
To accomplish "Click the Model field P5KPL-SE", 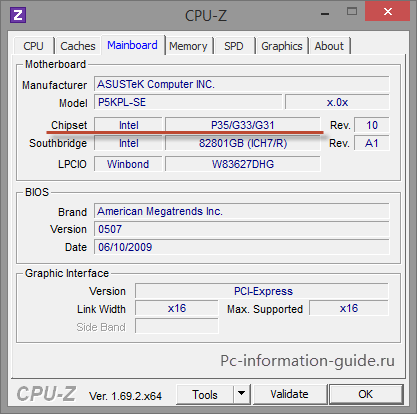I will coord(188,102).
